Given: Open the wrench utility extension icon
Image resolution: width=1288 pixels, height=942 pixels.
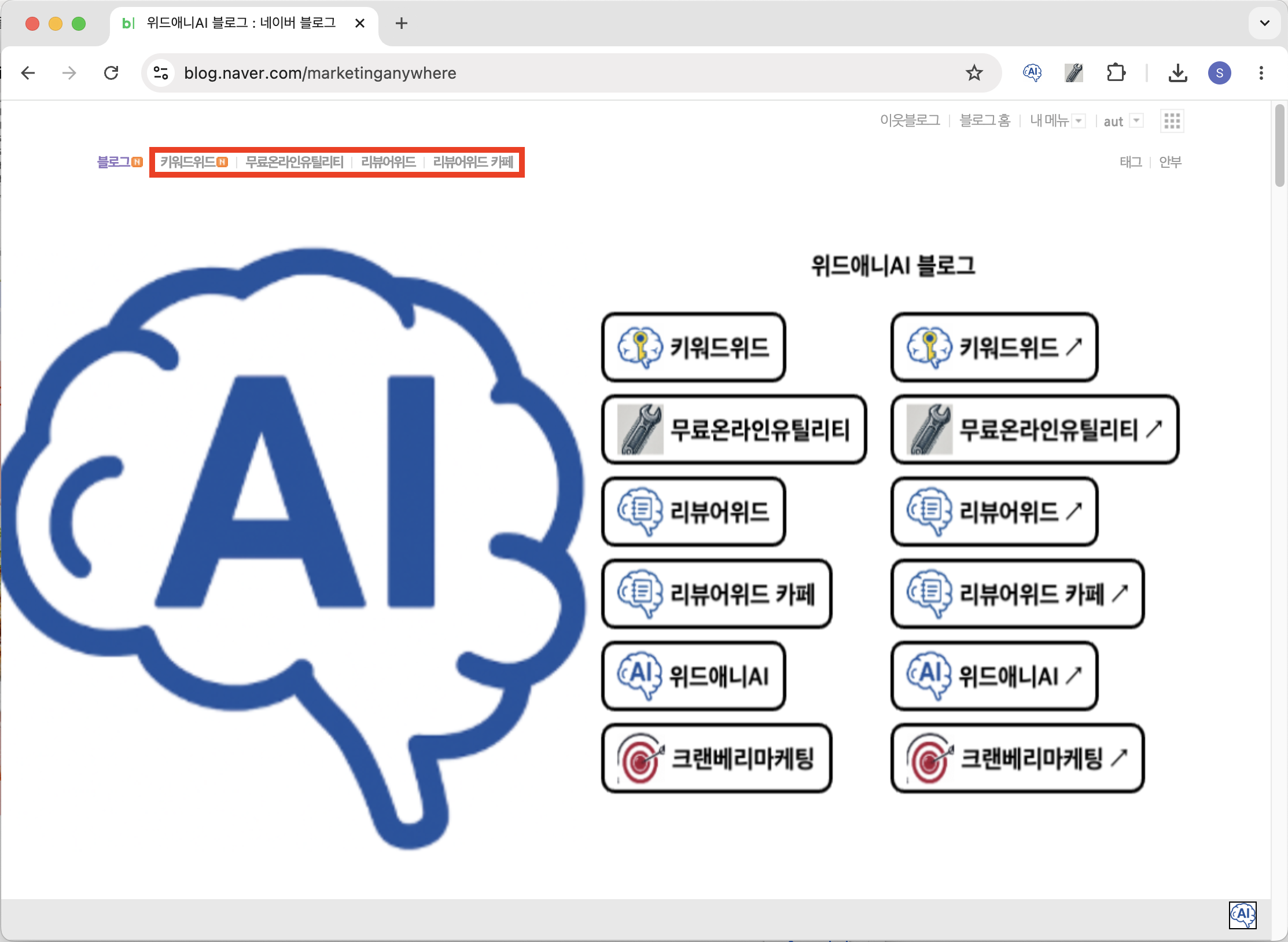Looking at the screenshot, I should [x=1074, y=73].
